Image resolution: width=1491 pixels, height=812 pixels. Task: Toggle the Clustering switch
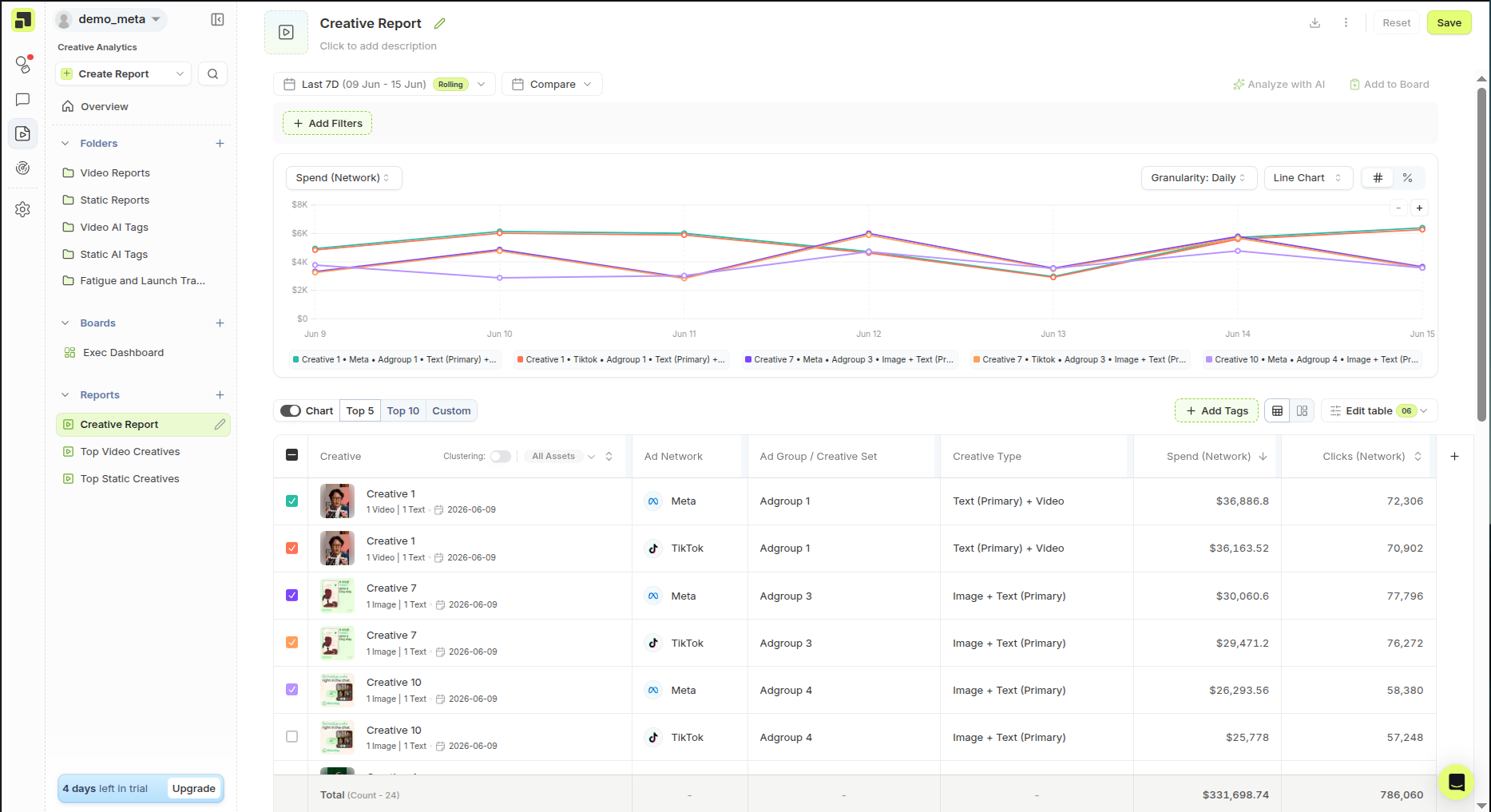500,456
